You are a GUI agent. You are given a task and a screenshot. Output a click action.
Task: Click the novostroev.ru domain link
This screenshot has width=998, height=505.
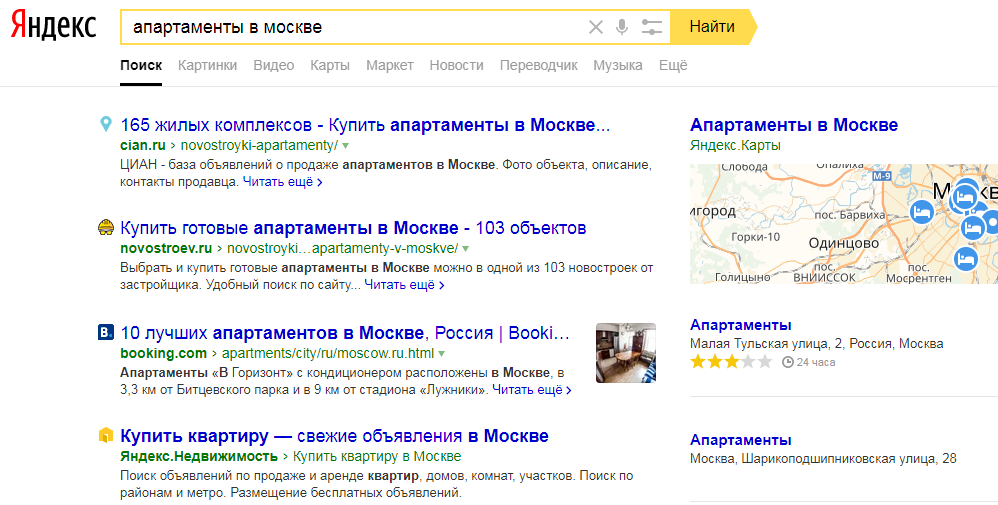click(166, 248)
